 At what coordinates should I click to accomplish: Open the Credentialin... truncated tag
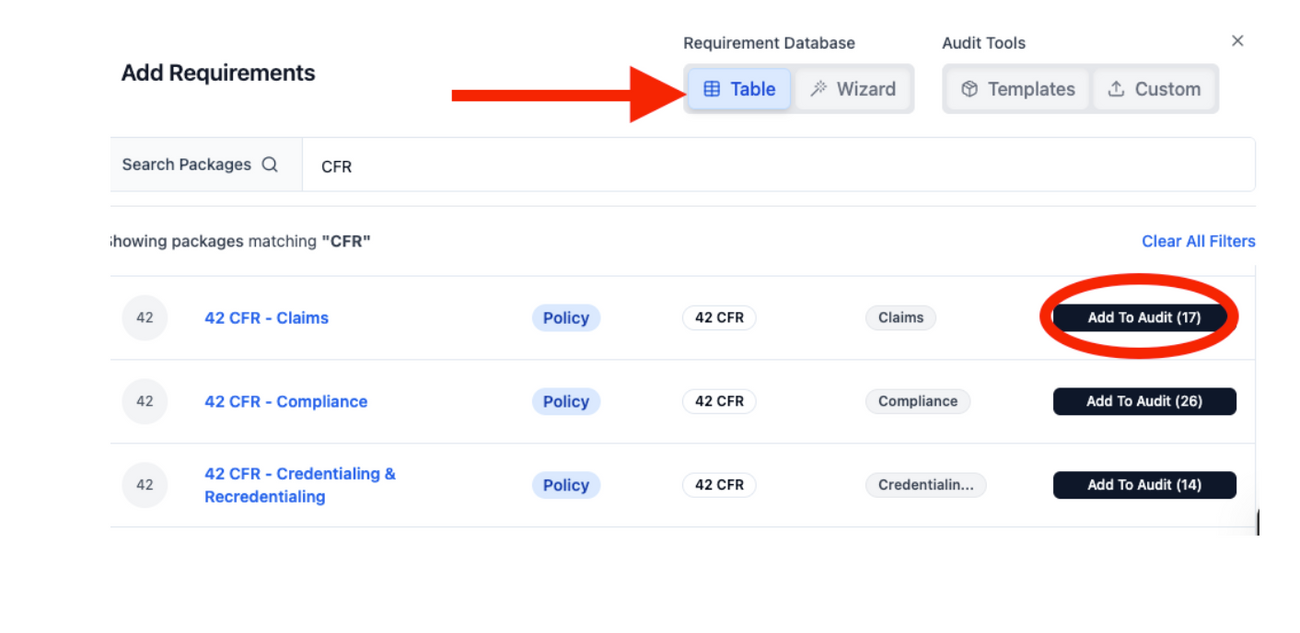(x=926, y=485)
